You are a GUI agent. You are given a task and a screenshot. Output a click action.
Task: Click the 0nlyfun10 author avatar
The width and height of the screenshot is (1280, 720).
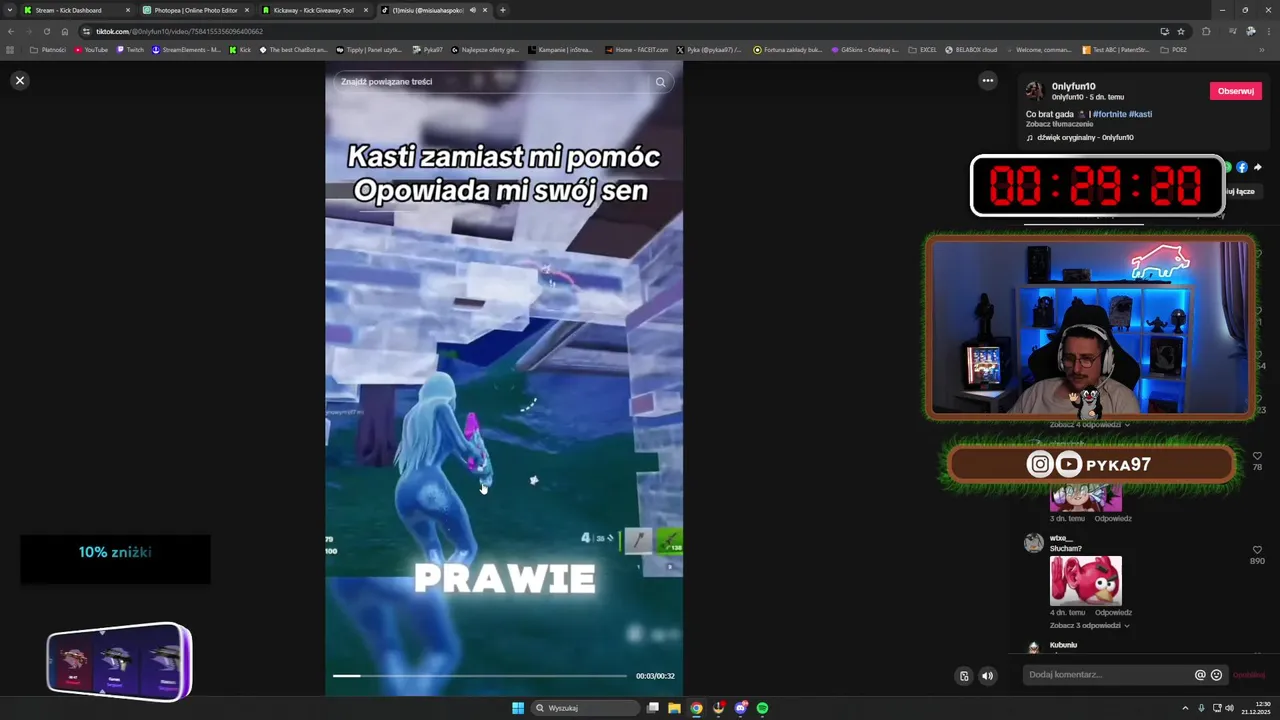pos(1035,91)
